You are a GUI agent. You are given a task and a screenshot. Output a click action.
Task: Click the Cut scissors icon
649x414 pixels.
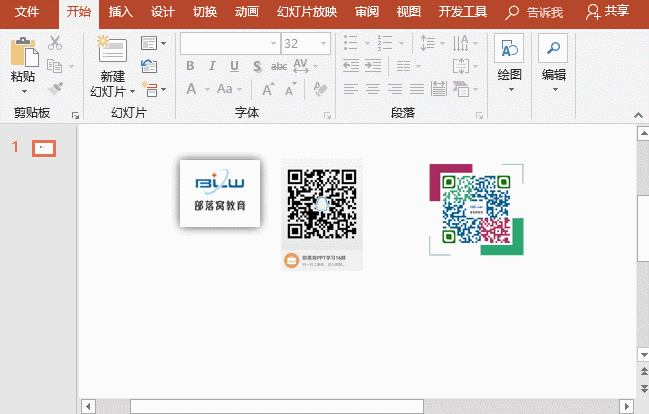click(x=54, y=42)
